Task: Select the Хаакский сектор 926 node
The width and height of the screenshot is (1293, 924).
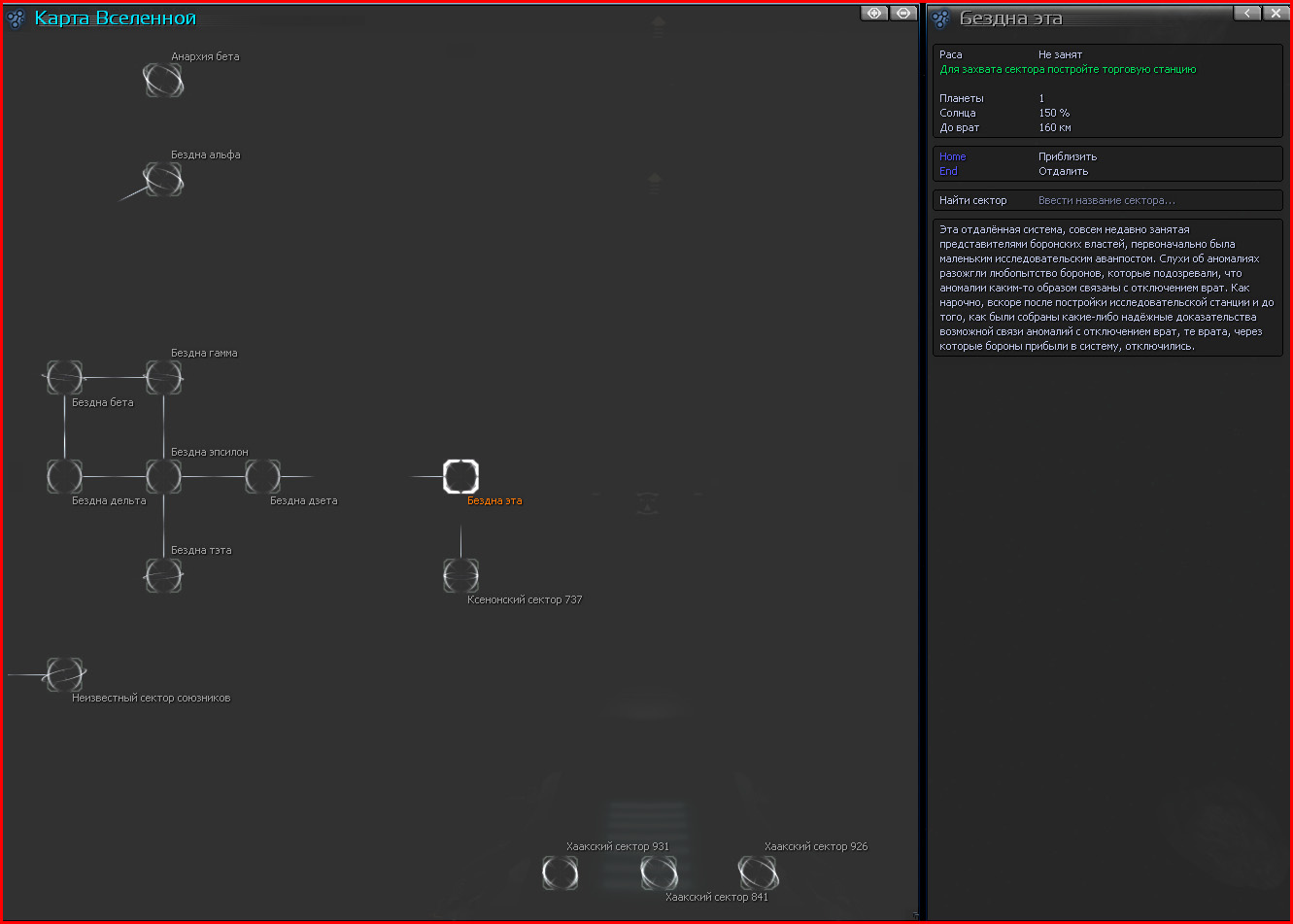Action: pos(758,873)
